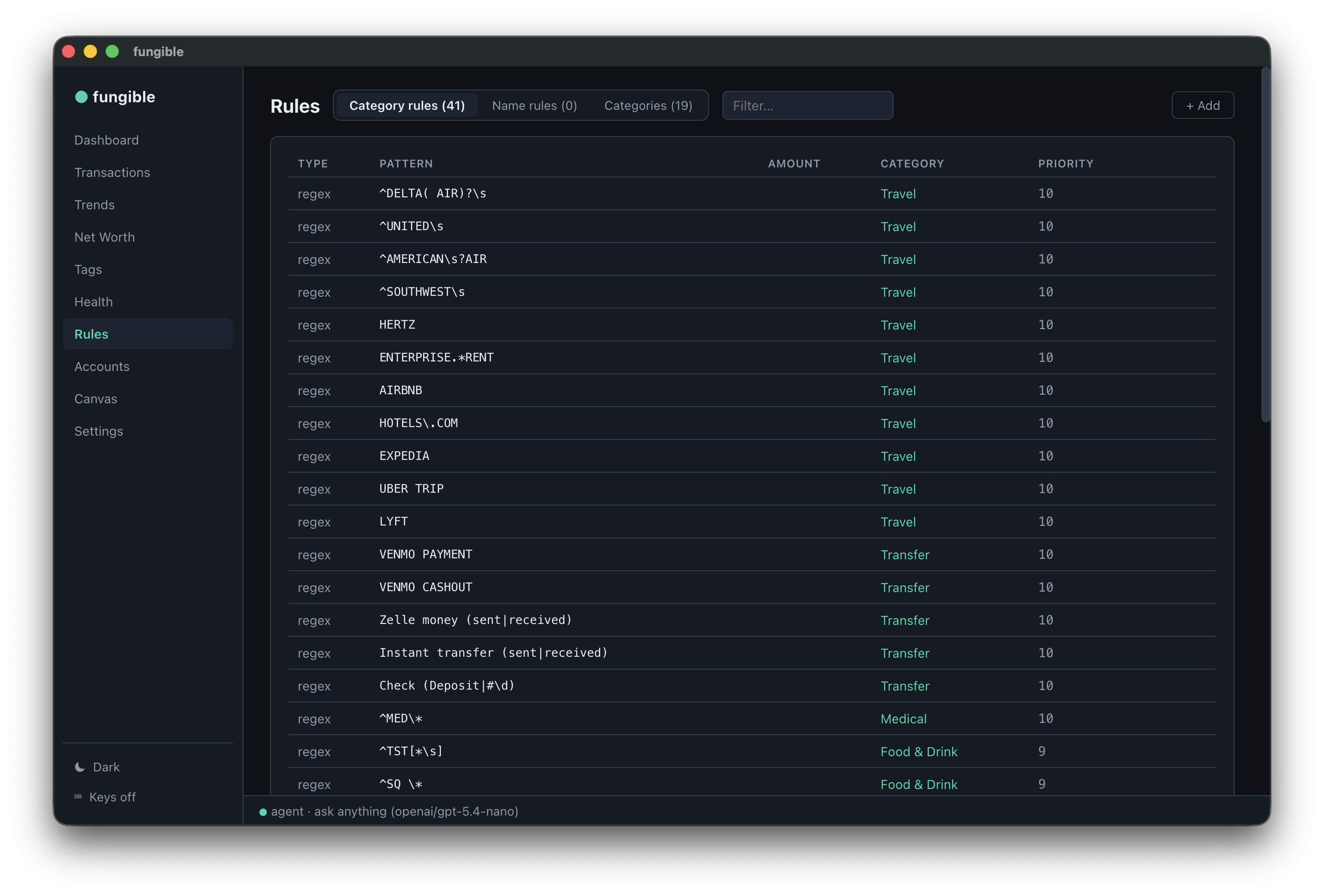Select the Check (Deposit|#\d) pattern
This screenshot has width=1324, height=896.
point(447,686)
